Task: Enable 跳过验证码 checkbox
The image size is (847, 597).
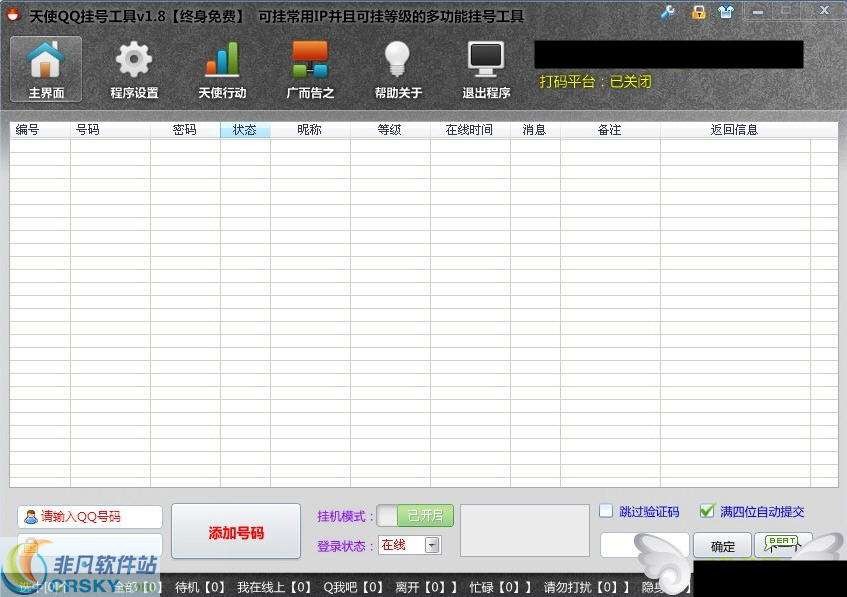Action: point(606,511)
